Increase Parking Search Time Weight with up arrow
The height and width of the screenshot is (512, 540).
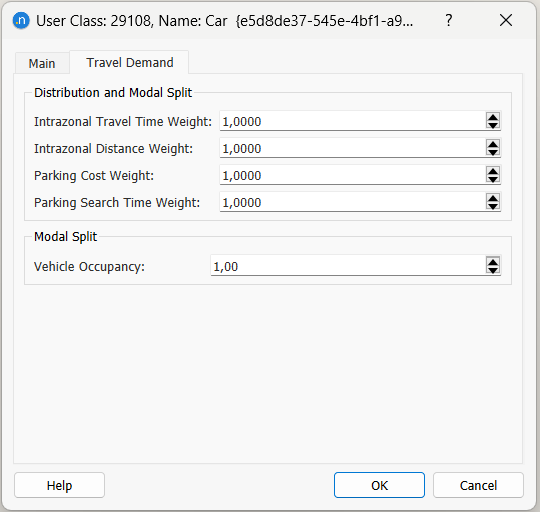[493, 198]
